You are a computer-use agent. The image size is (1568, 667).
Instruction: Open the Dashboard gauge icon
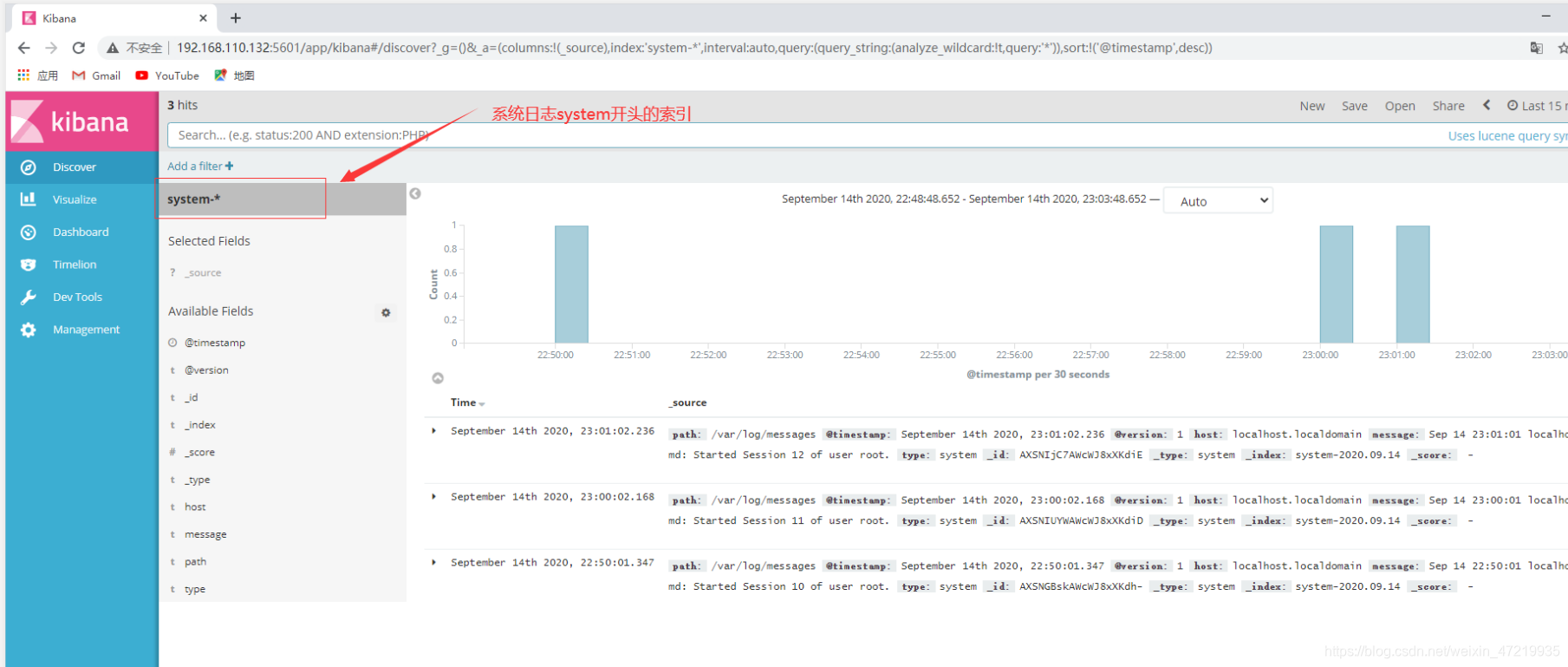coord(29,232)
